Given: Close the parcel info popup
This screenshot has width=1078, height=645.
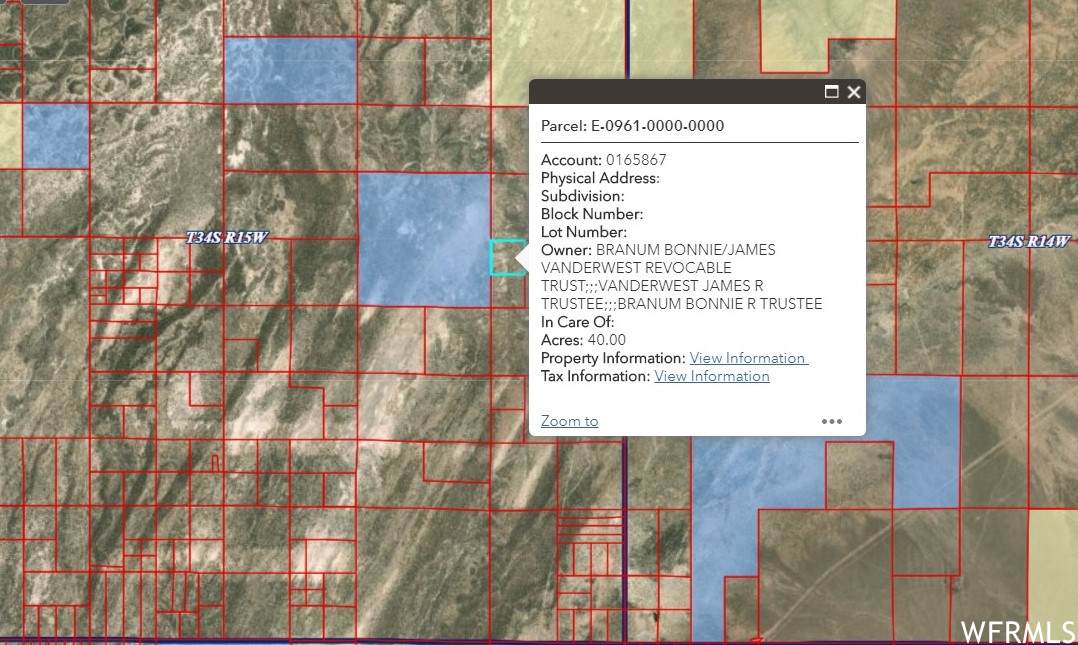Looking at the screenshot, I should (854, 92).
